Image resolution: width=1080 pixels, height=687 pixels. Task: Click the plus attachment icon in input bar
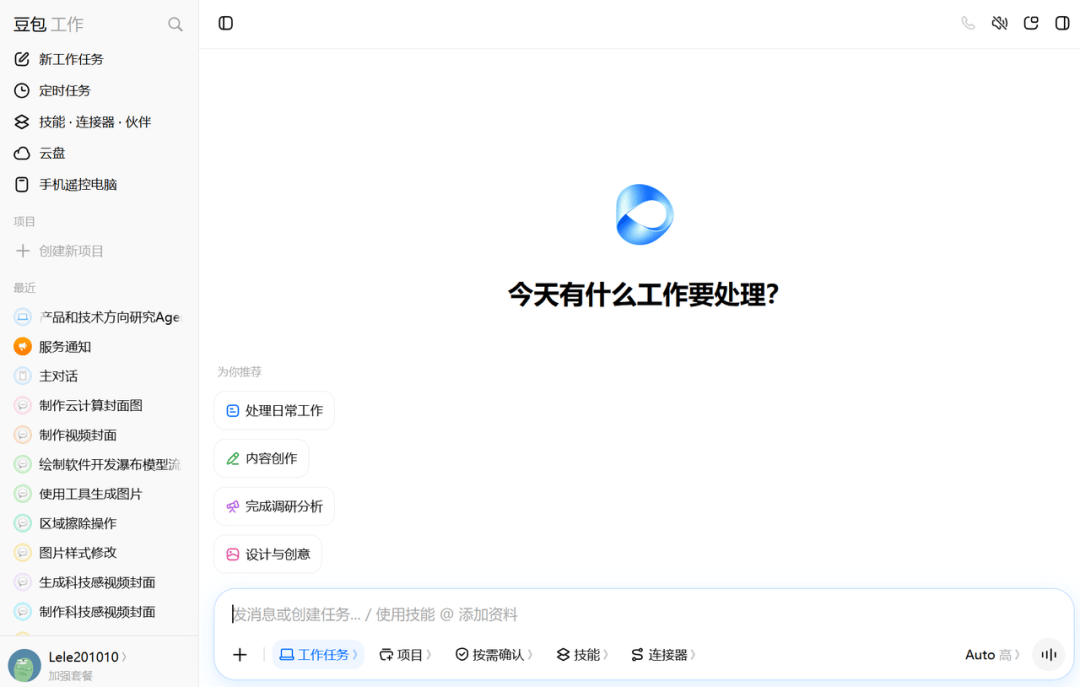point(240,655)
